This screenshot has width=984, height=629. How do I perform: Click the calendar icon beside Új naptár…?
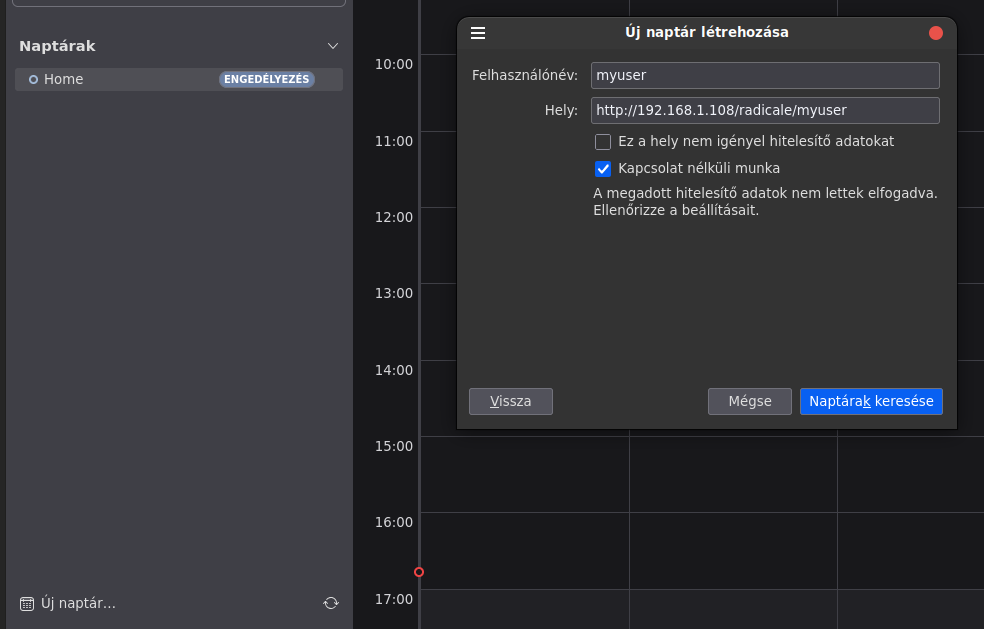[27, 603]
